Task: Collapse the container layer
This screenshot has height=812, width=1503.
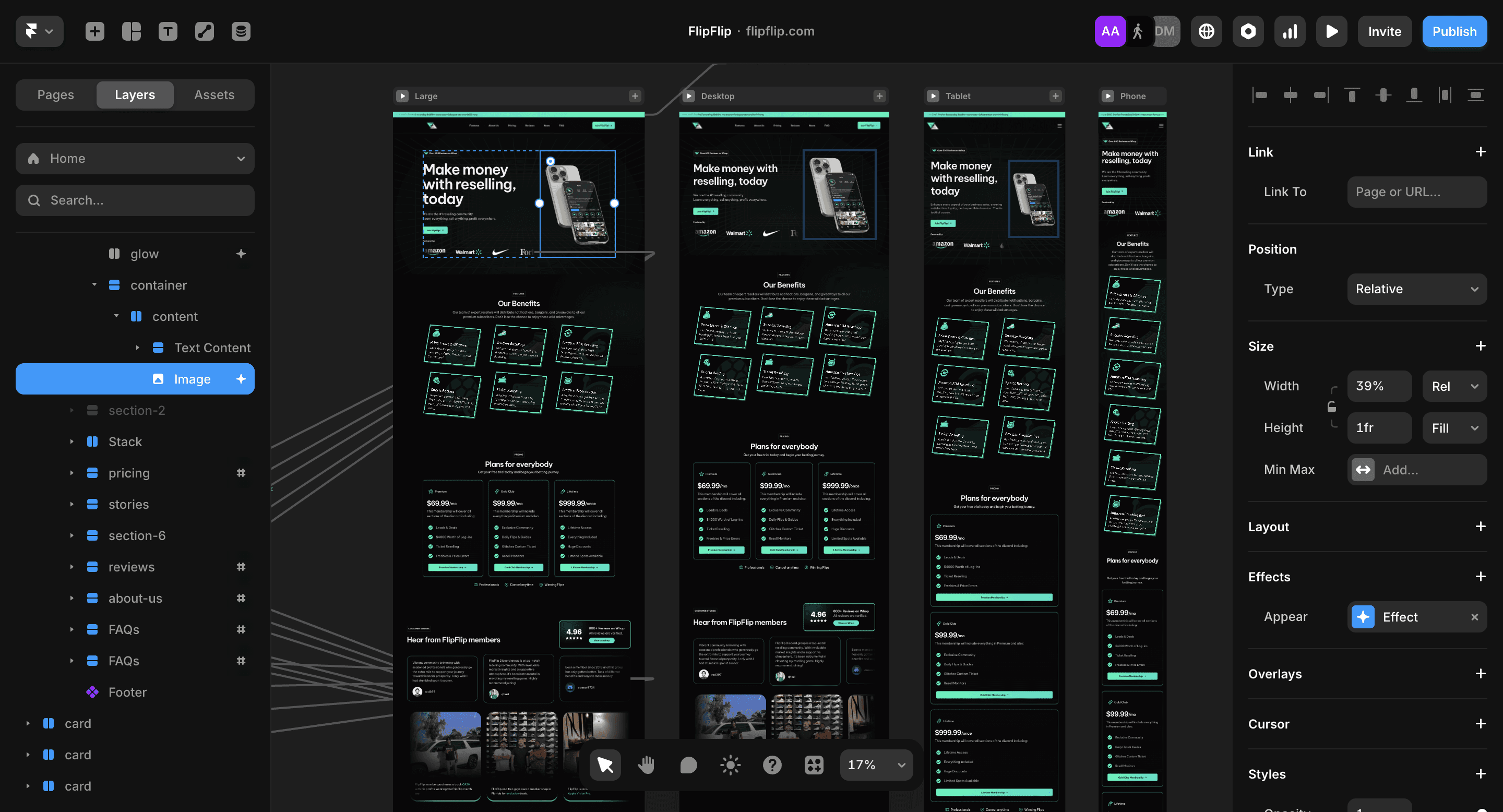Action: tap(94, 284)
